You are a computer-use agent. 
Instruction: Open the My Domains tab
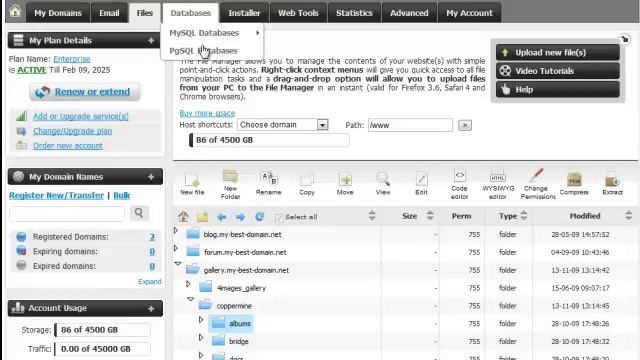(58, 13)
